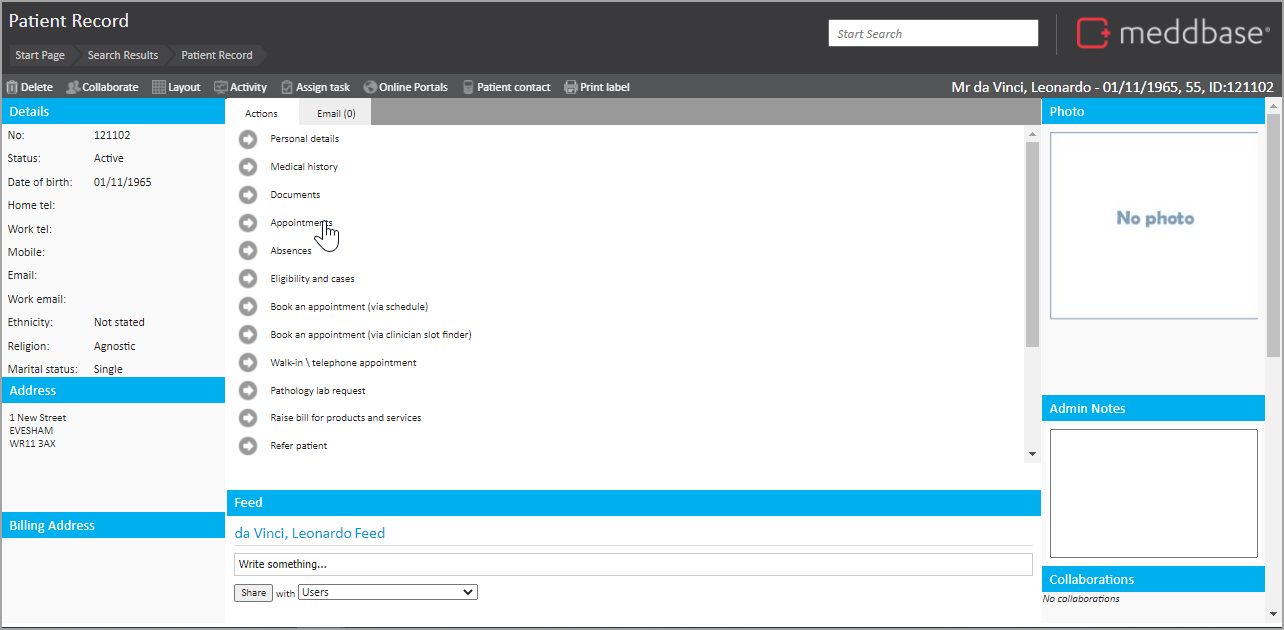The height and width of the screenshot is (630, 1284).
Task: Open the Collaborate people icon
Action: point(73,87)
